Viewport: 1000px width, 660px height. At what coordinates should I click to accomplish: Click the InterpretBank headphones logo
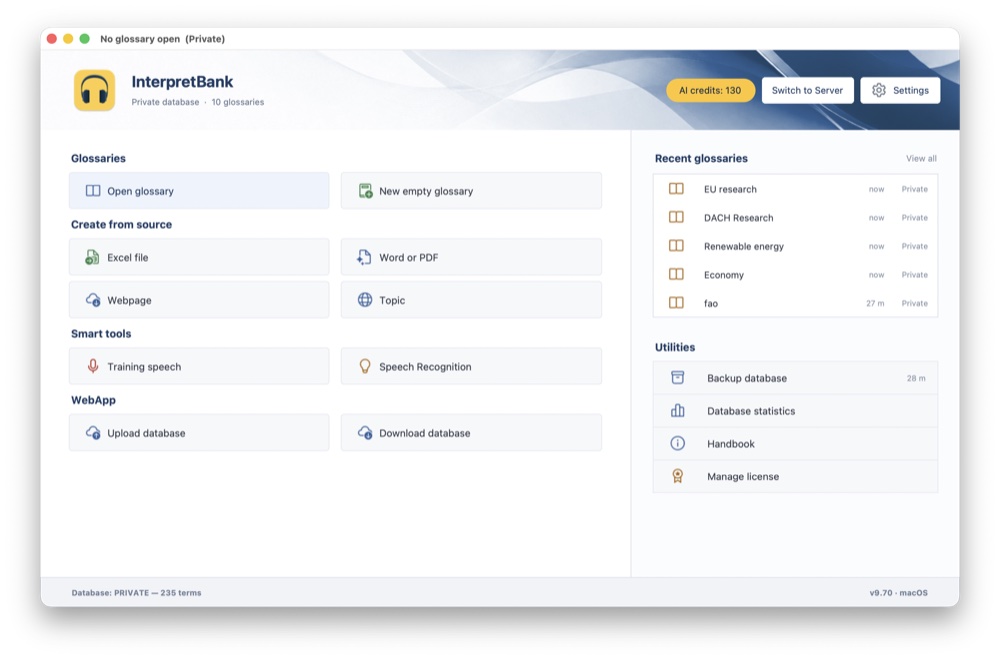tap(94, 91)
